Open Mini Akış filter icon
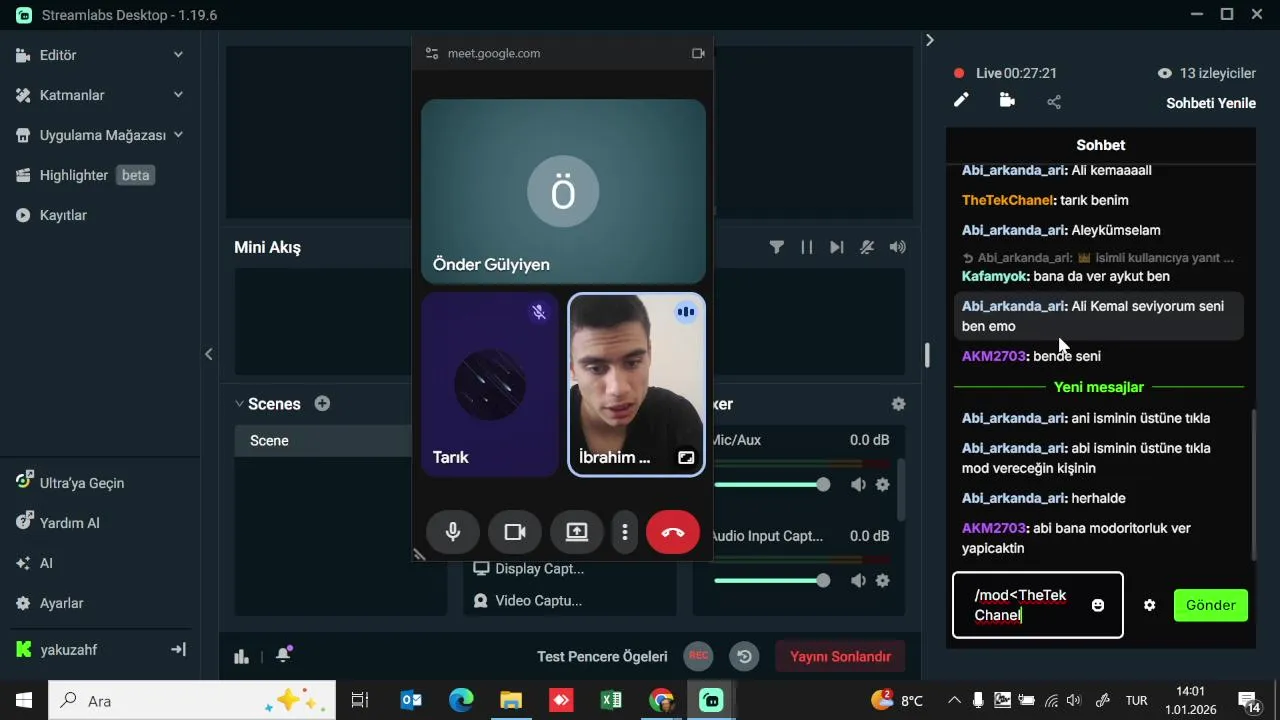Screen dimensions: 1280x720 (776, 247)
